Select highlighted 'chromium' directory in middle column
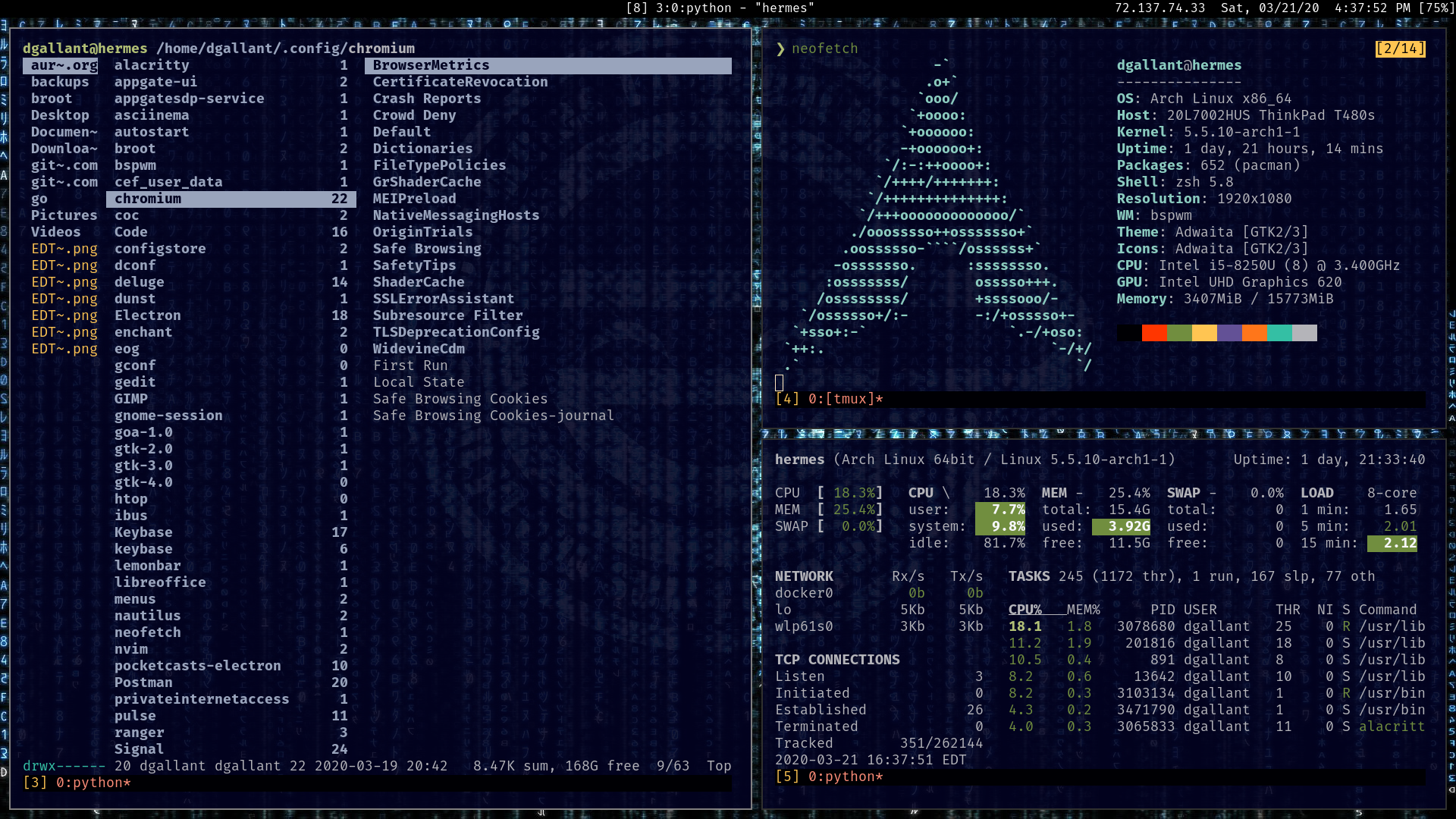The width and height of the screenshot is (1456, 819). 231,199
